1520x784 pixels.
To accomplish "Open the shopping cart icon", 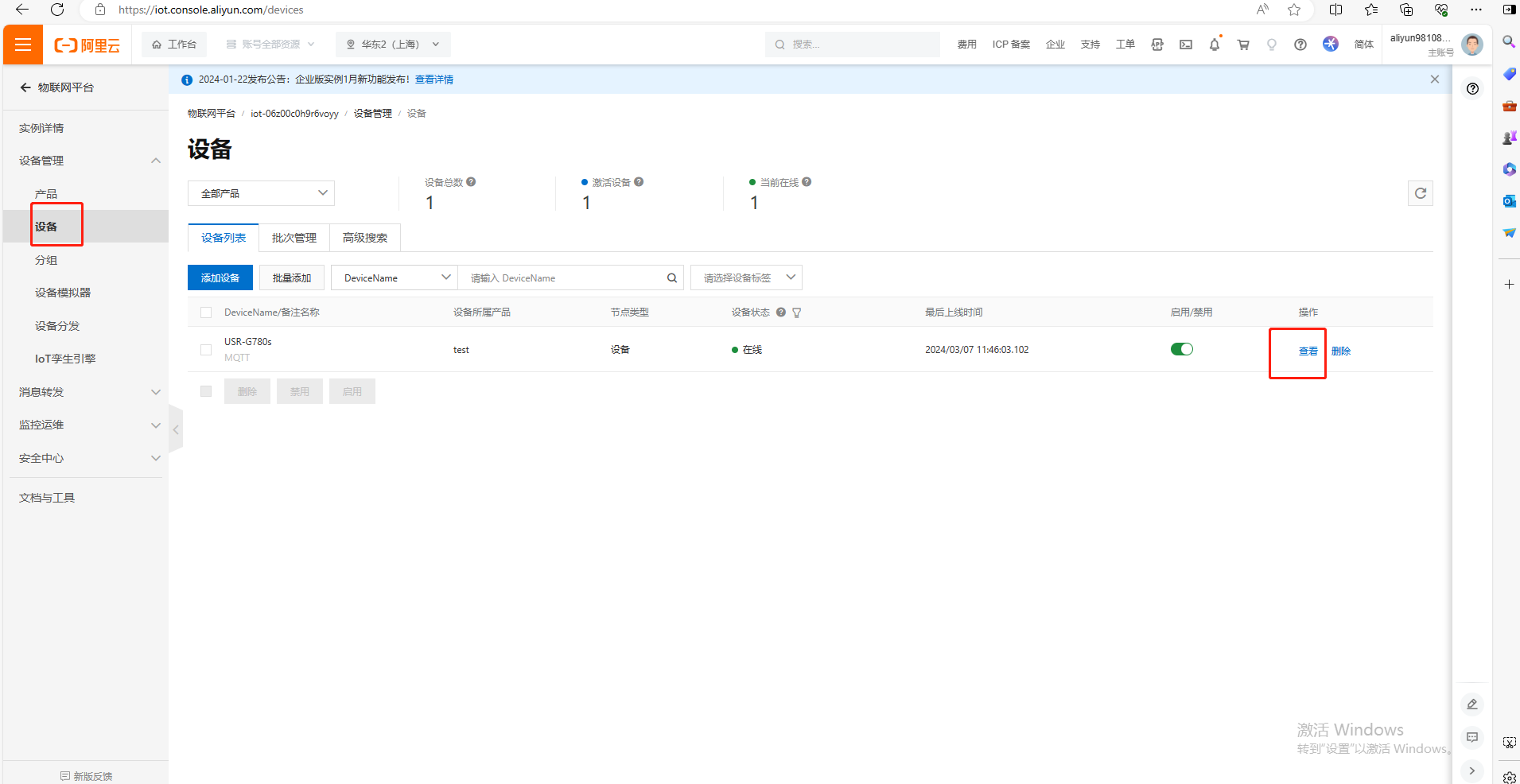I will (1242, 45).
